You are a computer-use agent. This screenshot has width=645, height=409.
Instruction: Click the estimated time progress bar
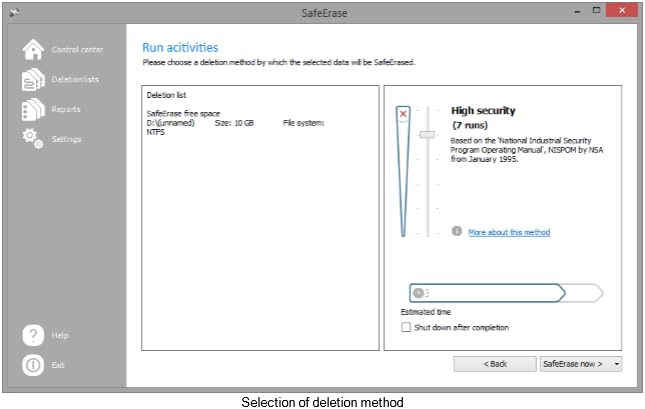(x=506, y=293)
